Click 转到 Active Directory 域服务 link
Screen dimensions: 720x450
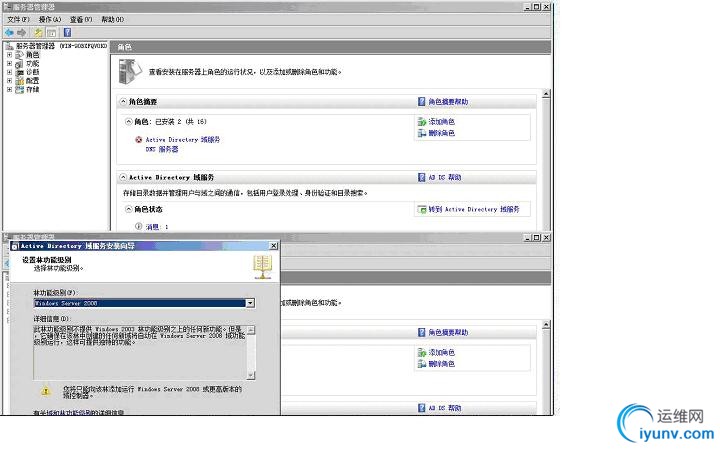473,209
